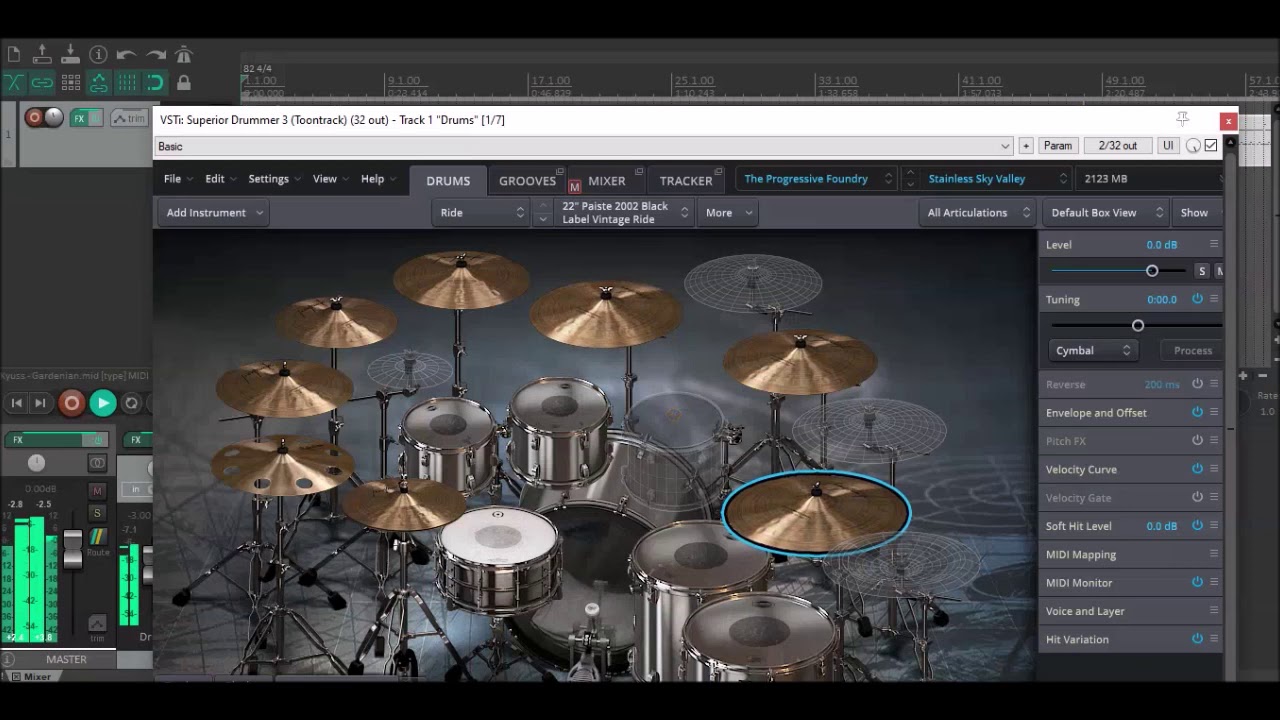This screenshot has width=1280, height=720.
Task: Open MIDI Mapping options menu icon
Action: tap(1214, 554)
